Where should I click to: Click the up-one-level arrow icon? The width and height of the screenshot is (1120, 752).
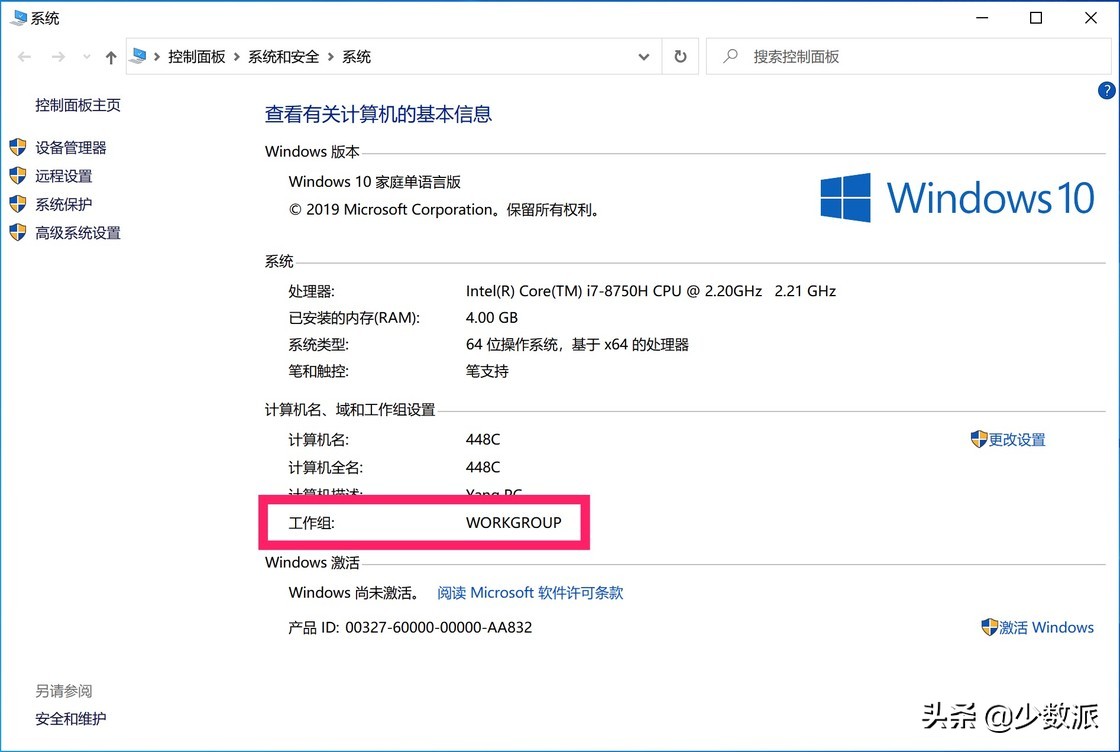click(x=110, y=56)
